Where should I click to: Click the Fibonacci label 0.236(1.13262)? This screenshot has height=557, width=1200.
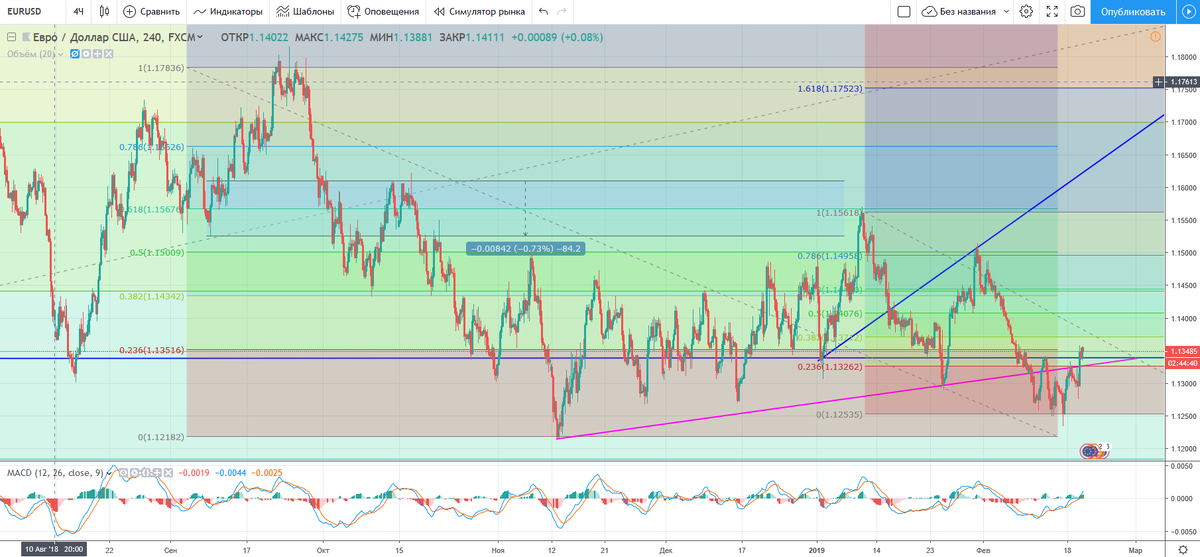(829, 367)
